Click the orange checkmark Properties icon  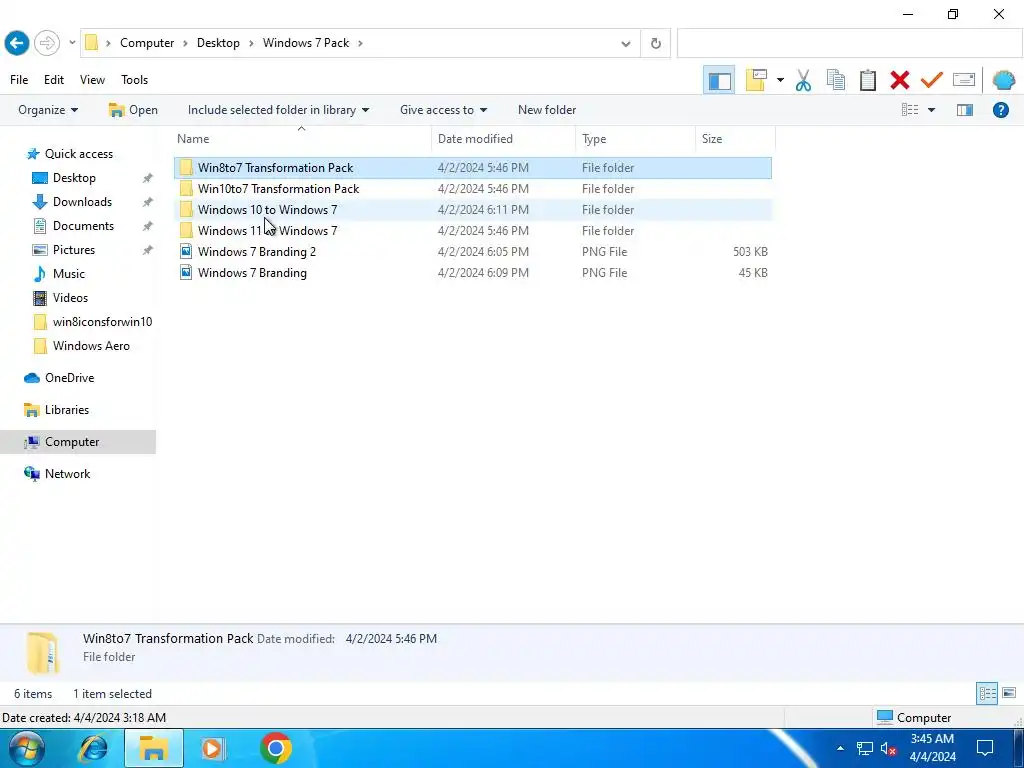pyautogui.click(x=932, y=80)
